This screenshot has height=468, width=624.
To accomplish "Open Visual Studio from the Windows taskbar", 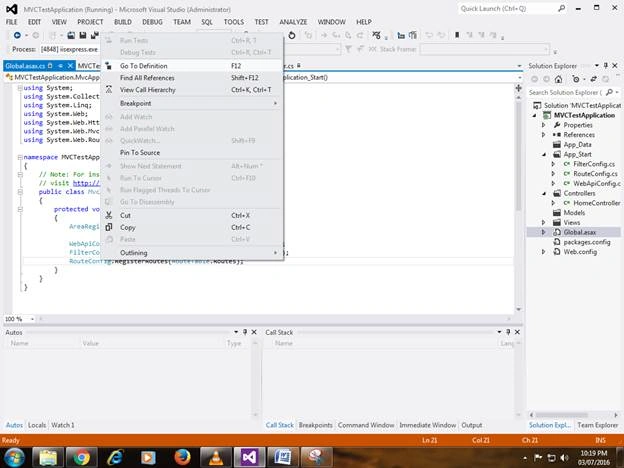I will (x=249, y=457).
